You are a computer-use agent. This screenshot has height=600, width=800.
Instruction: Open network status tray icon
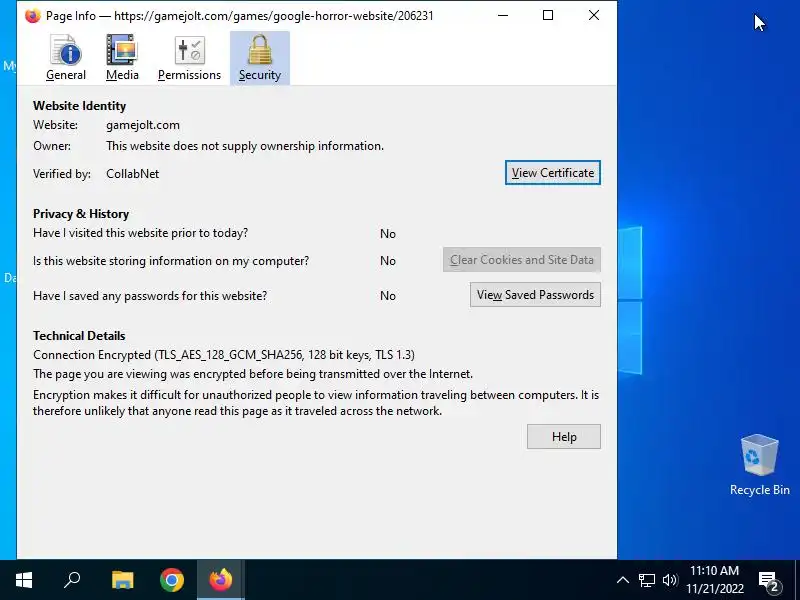coord(646,580)
